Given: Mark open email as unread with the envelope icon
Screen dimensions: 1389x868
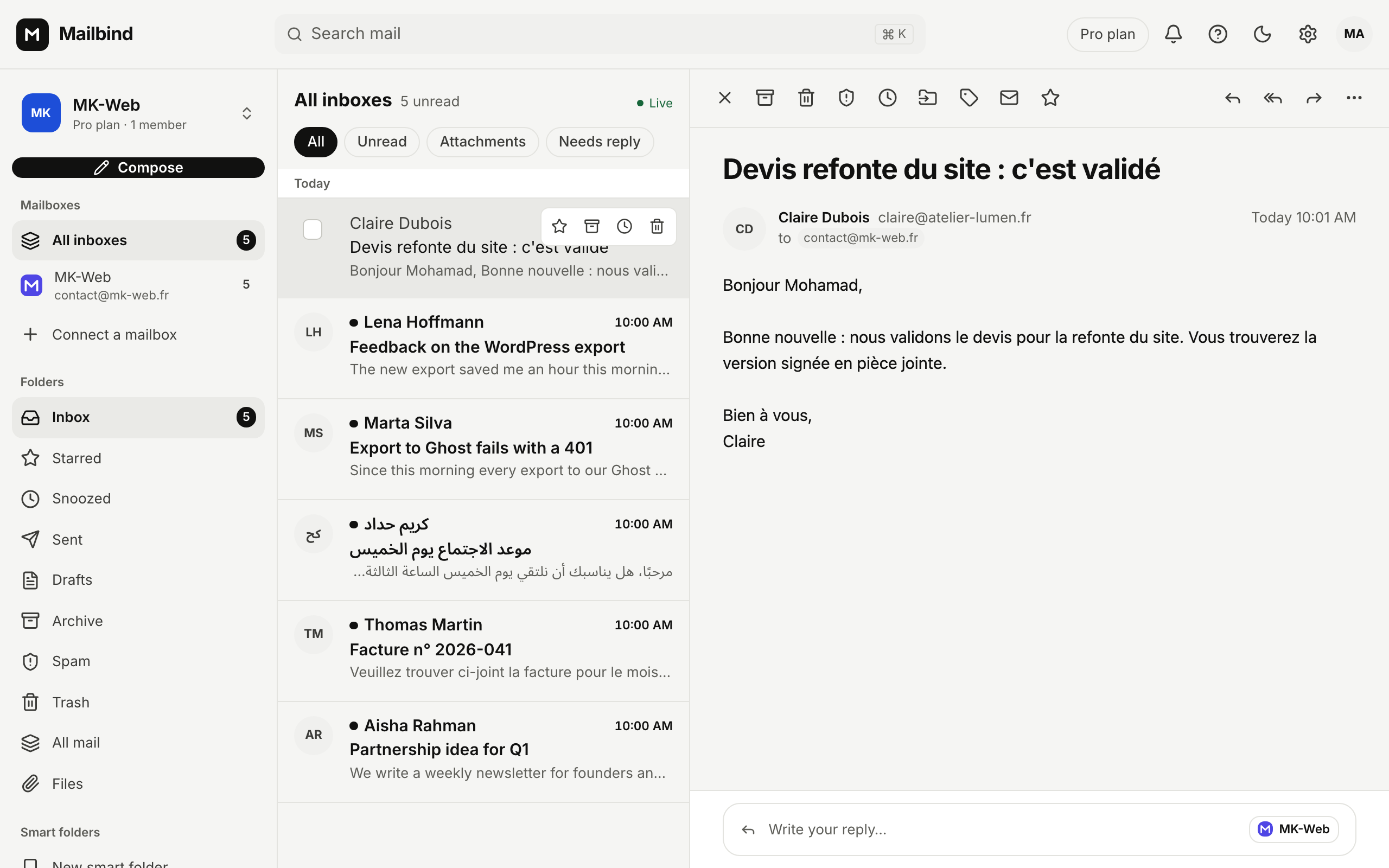Looking at the screenshot, I should coord(1009,98).
